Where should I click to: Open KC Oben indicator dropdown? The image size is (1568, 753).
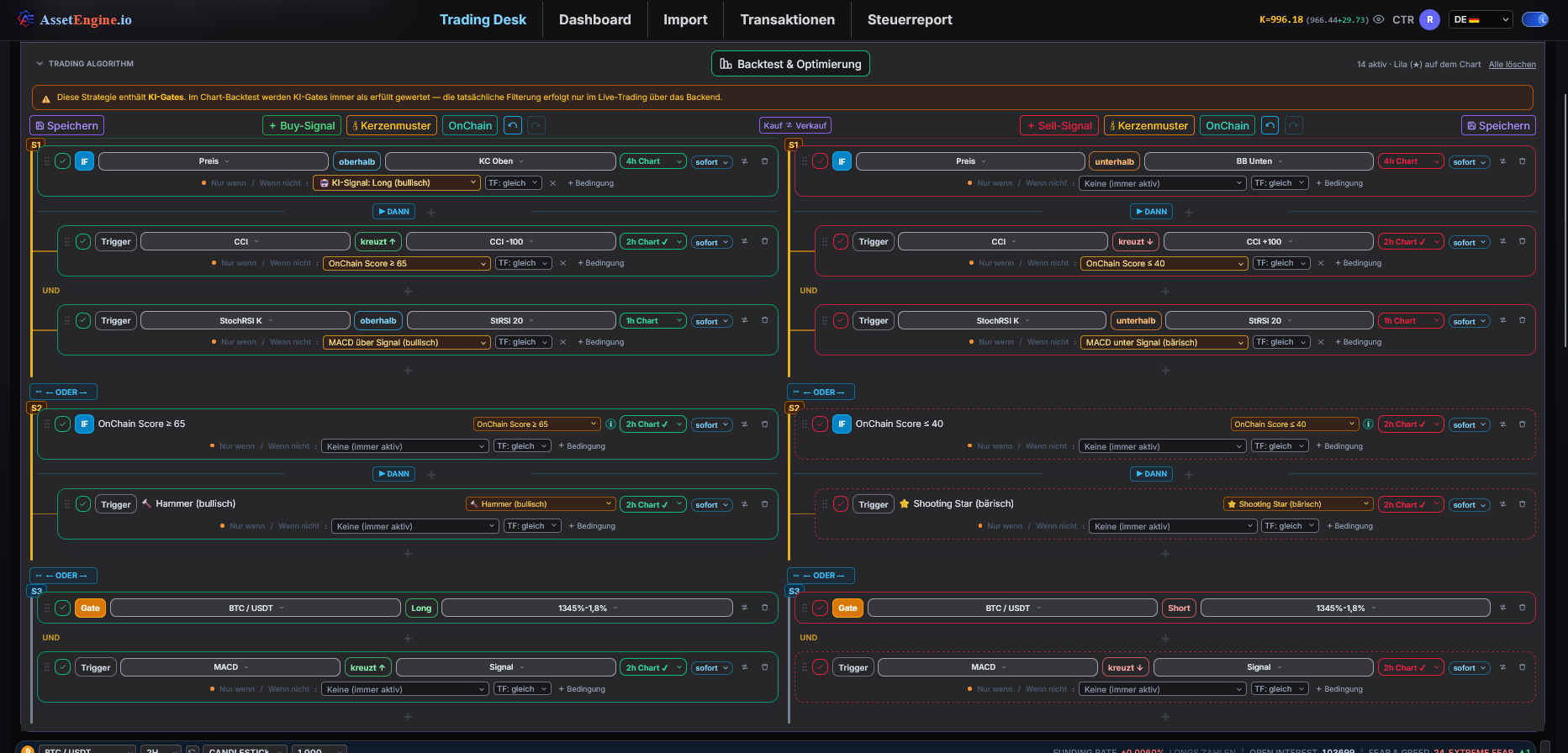(501, 161)
